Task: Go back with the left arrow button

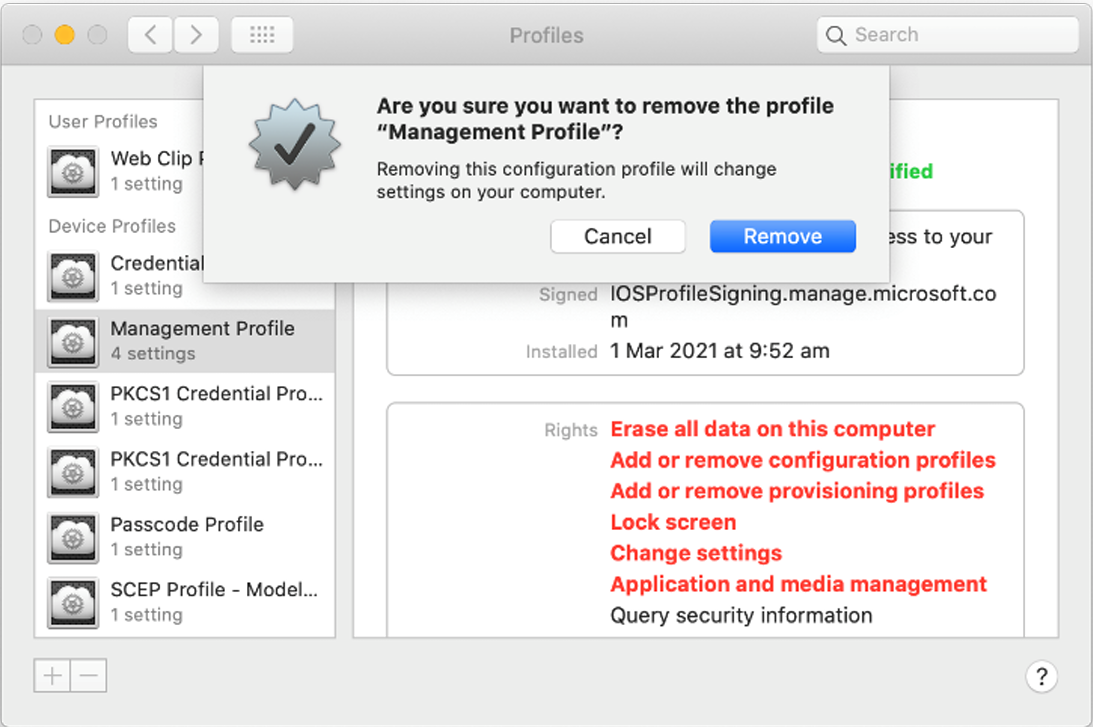Action: pos(150,35)
